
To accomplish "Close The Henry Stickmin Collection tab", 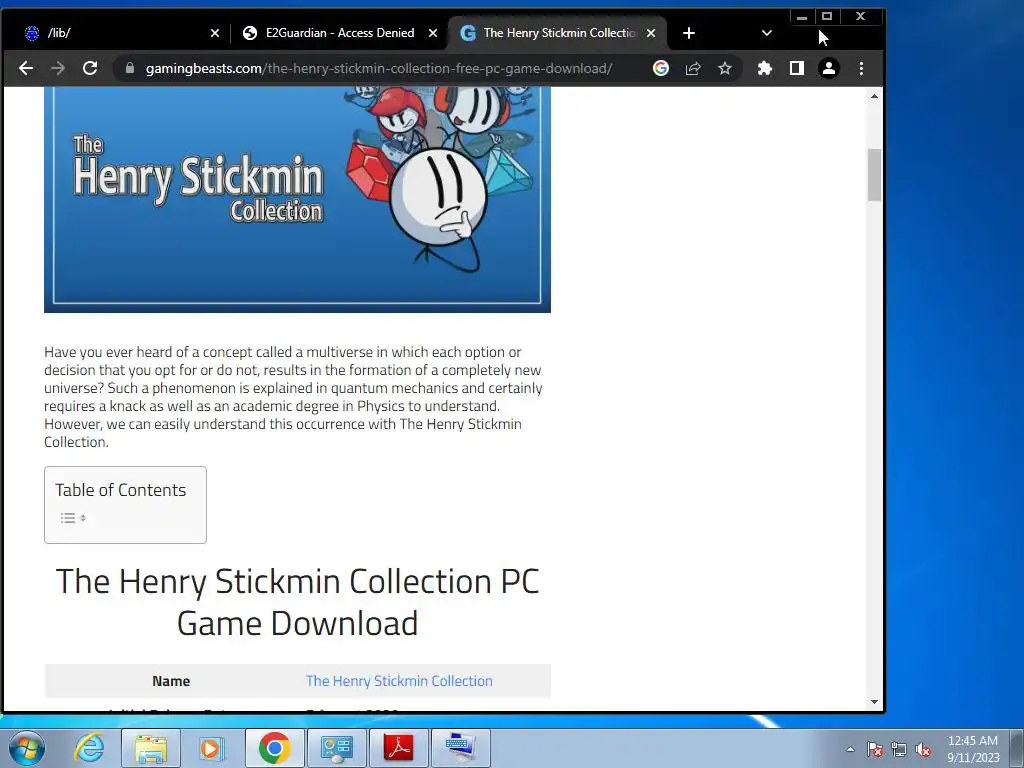I will click(x=650, y=33).
